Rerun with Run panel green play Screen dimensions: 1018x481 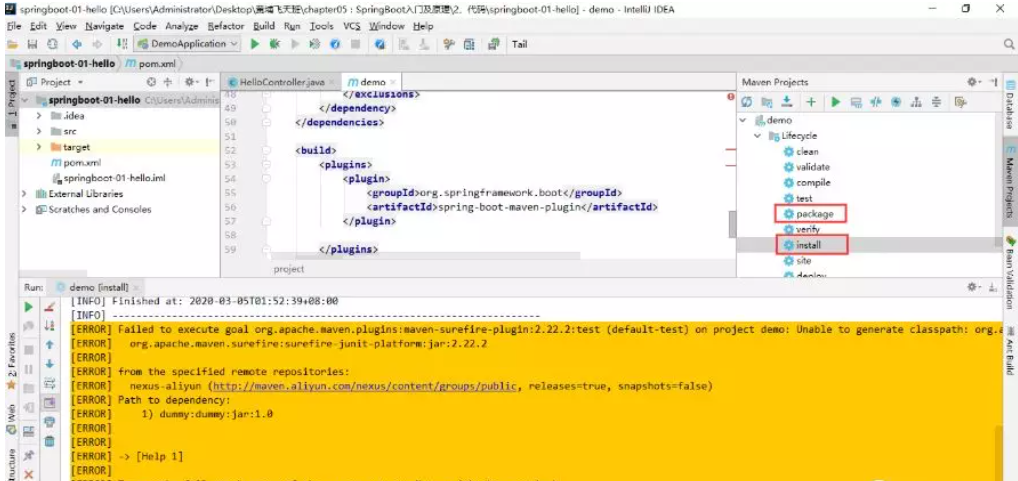point(29,306)
